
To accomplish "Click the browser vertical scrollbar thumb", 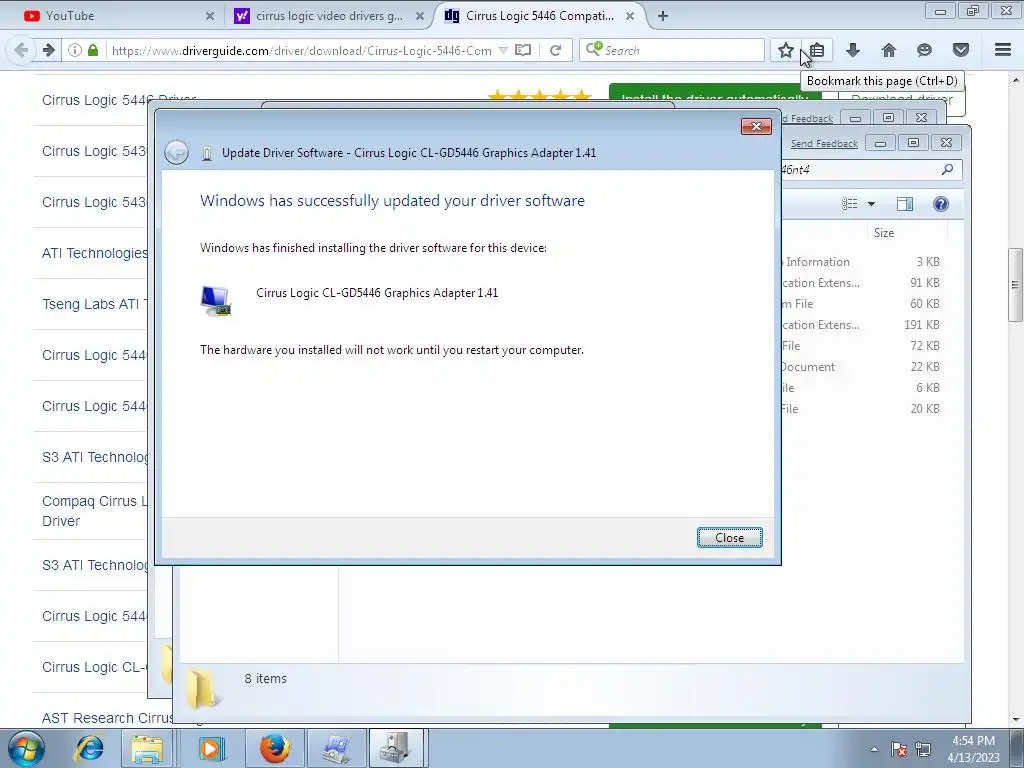I will coord(1016,285).
